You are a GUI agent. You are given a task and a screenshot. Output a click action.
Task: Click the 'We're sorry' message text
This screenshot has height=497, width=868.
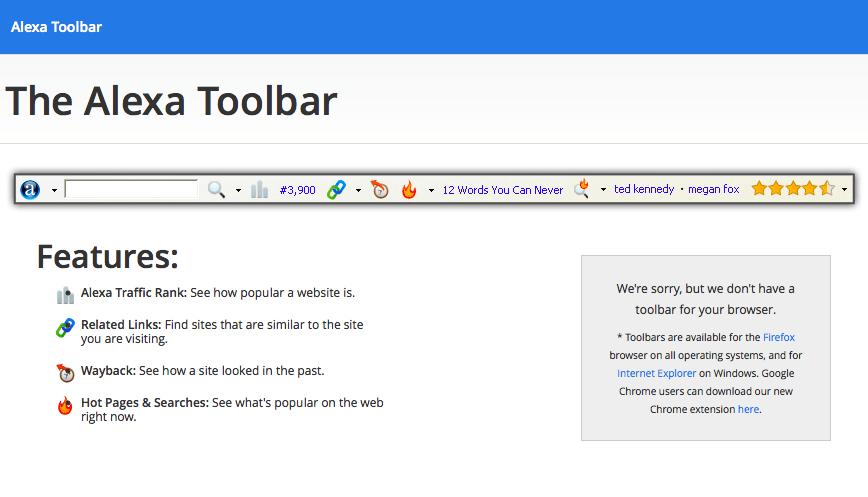(706, 299)
